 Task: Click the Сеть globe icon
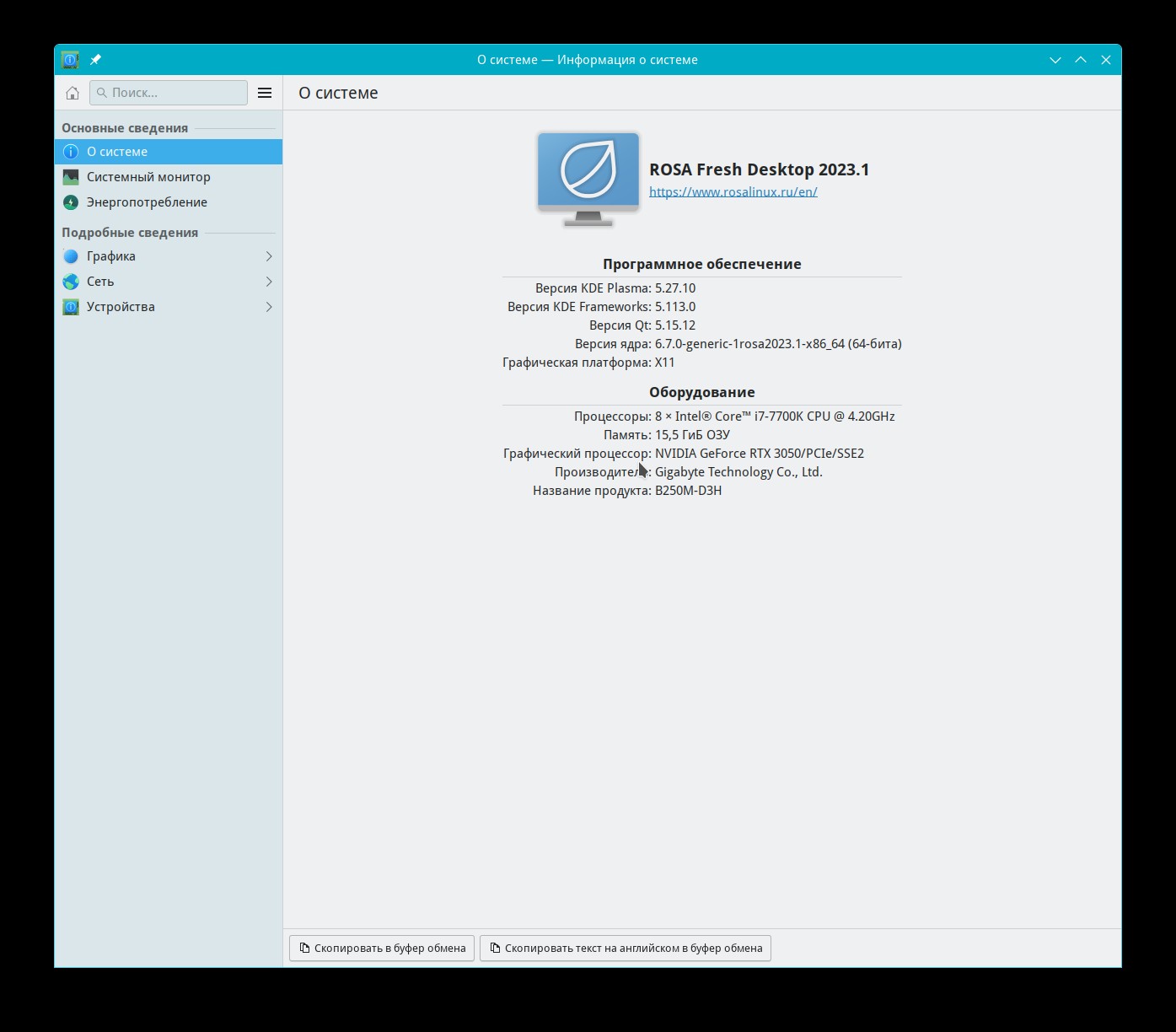click(71, 282)
